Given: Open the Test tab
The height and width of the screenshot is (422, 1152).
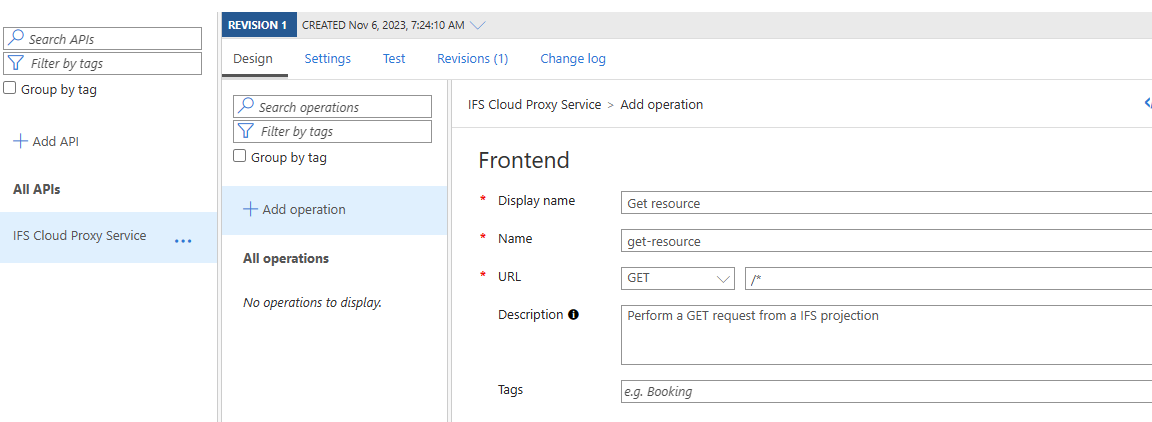Looking at the screenshot, I should (x=394, y=59).
